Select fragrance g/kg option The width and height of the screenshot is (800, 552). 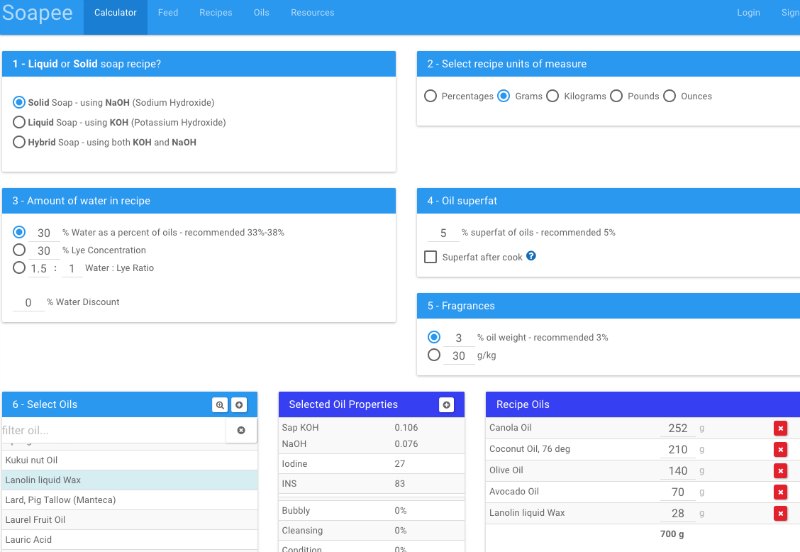434,355
